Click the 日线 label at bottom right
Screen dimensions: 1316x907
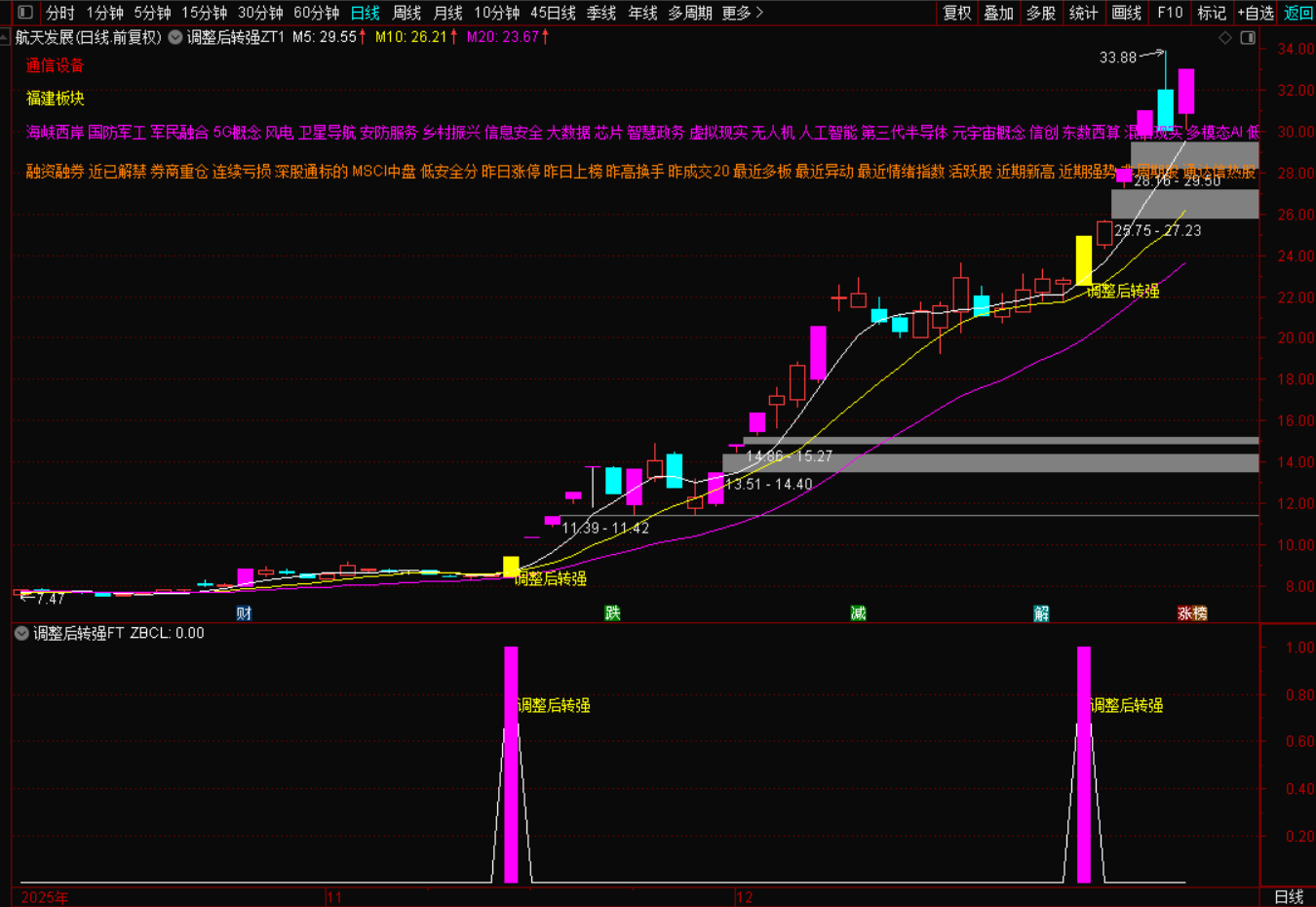(x=1288, y=896)
